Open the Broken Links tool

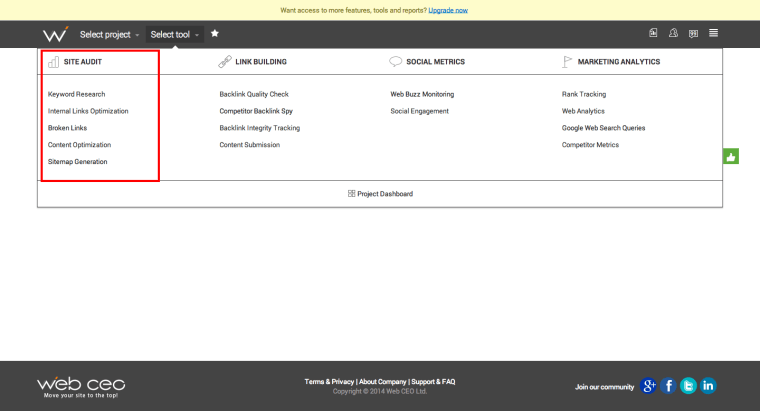[x=67, y=128]
